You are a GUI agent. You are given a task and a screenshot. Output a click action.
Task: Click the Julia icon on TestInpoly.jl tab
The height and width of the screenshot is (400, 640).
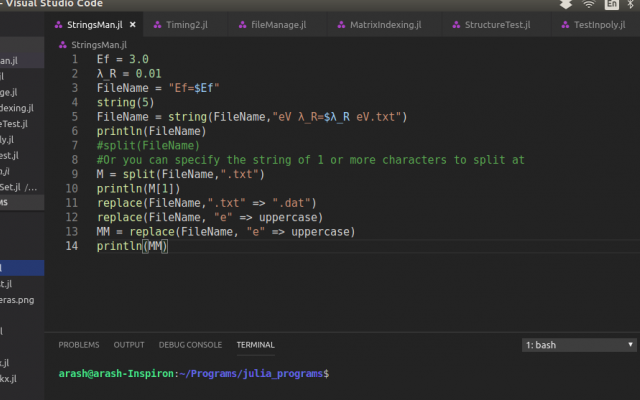tap(565, 25)
